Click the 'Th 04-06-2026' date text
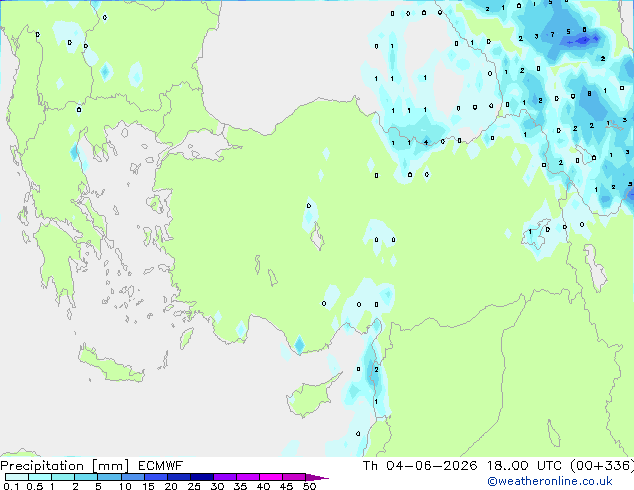Viewport: 634px width, 490px height. click(x=420, y=466)
